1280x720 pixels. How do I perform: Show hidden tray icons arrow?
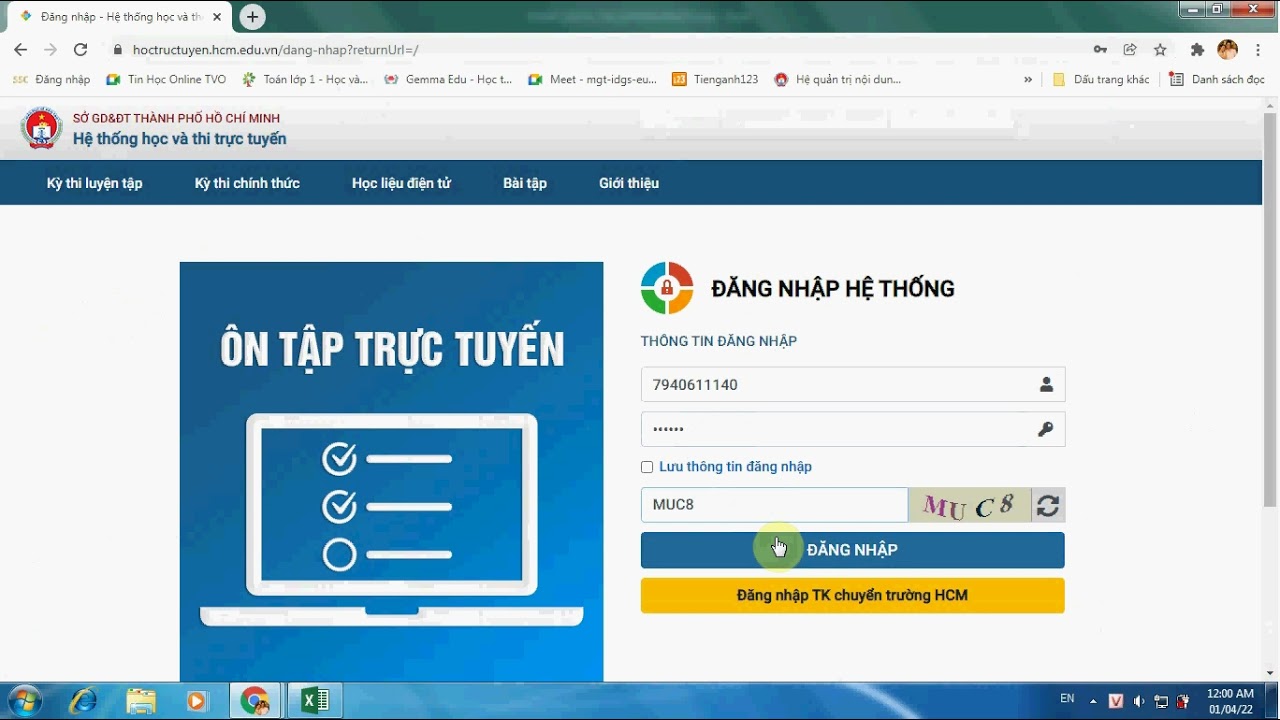coord(1093,701)
